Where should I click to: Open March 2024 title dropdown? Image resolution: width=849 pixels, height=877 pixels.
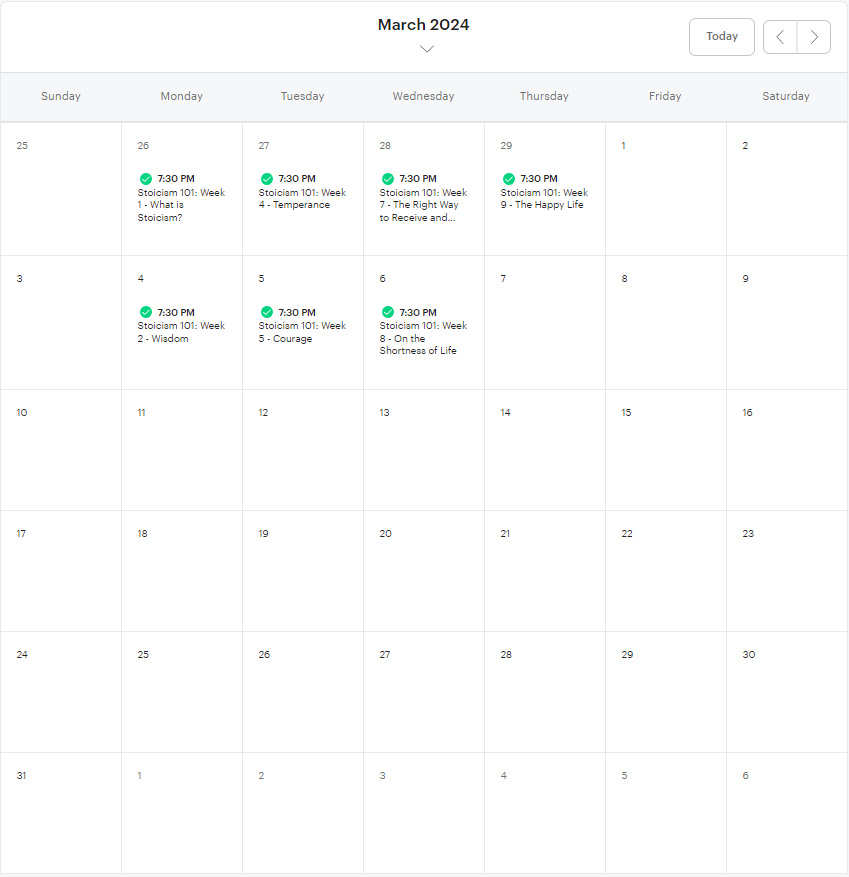(x=423, y=25)
